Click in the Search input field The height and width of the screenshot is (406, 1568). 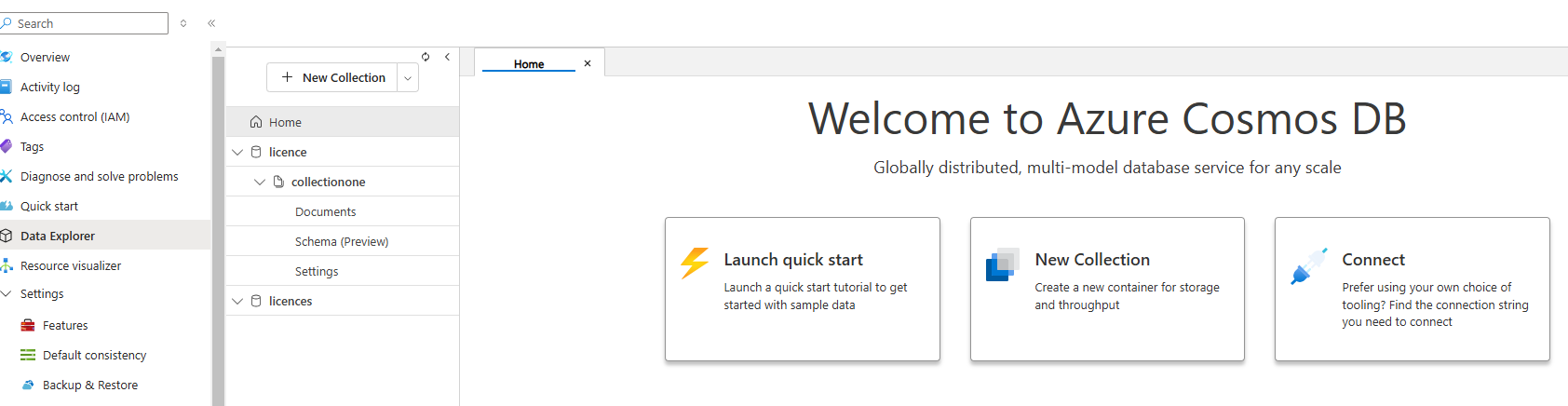click(x=90, y=23)
